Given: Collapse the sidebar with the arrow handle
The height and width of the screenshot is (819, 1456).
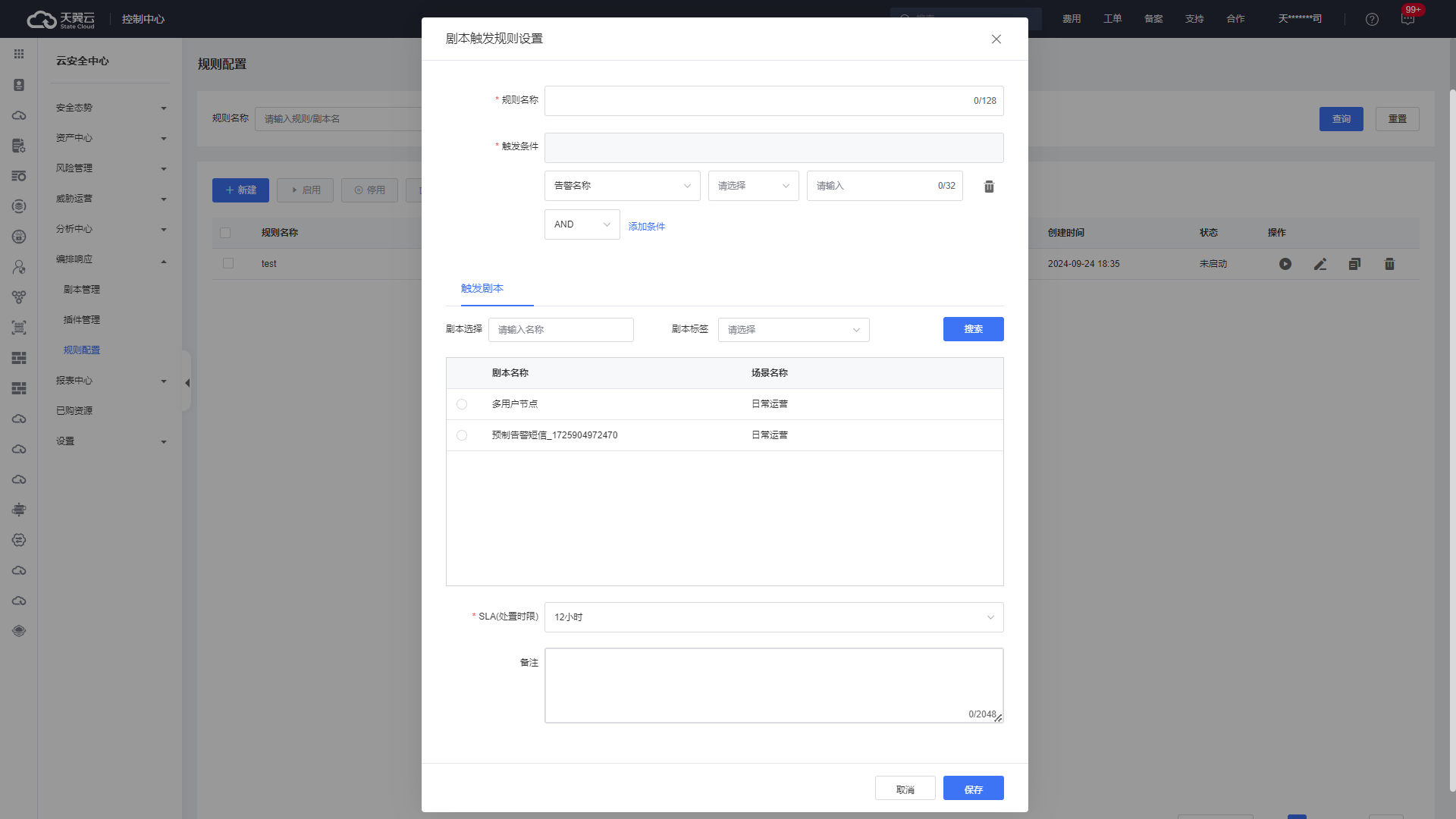Looking at the screenshot, I should [187, 383].
